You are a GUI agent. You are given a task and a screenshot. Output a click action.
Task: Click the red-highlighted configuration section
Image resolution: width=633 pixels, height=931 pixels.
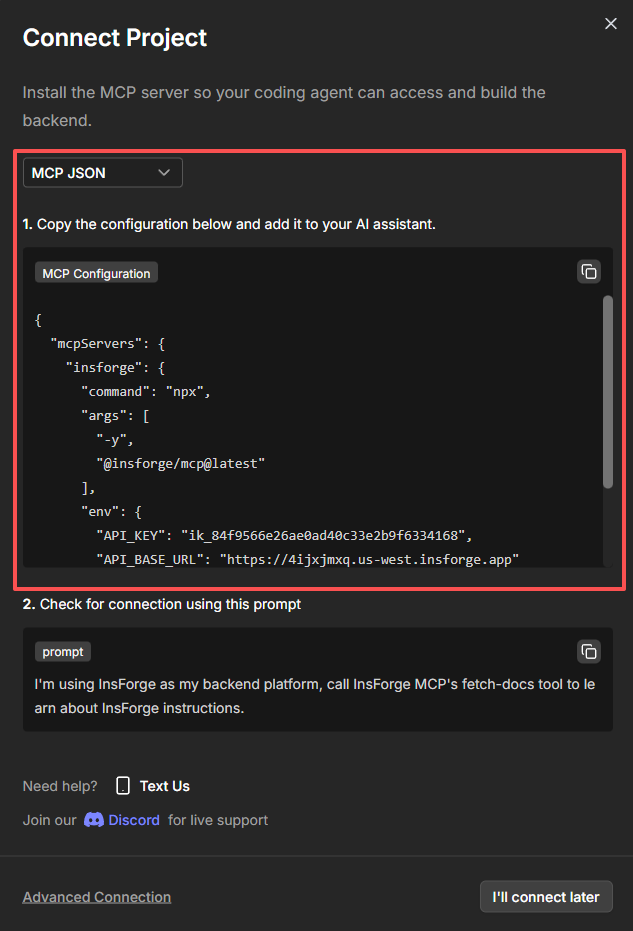[318, 370]
